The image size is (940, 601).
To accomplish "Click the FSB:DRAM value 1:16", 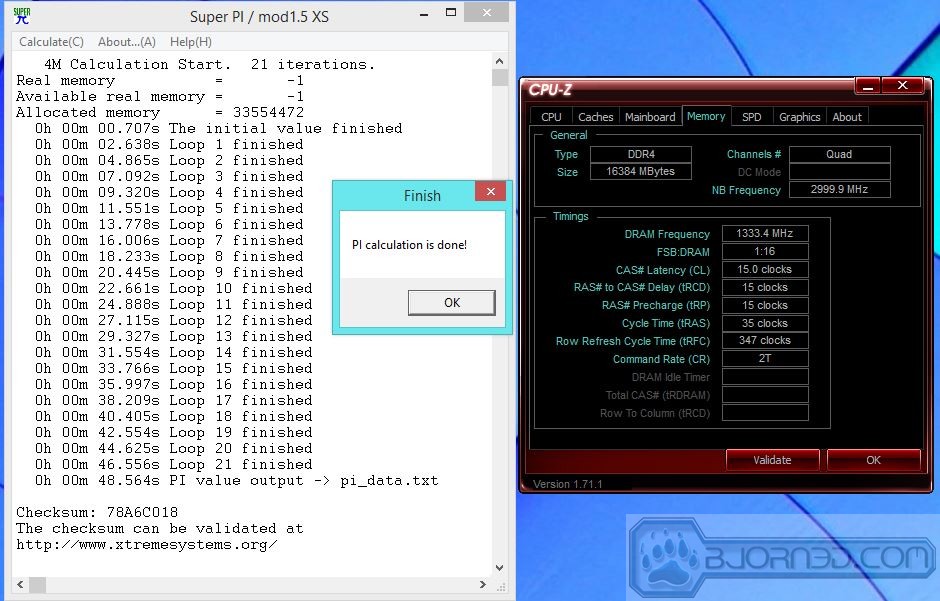I will (x=765, y=252).
